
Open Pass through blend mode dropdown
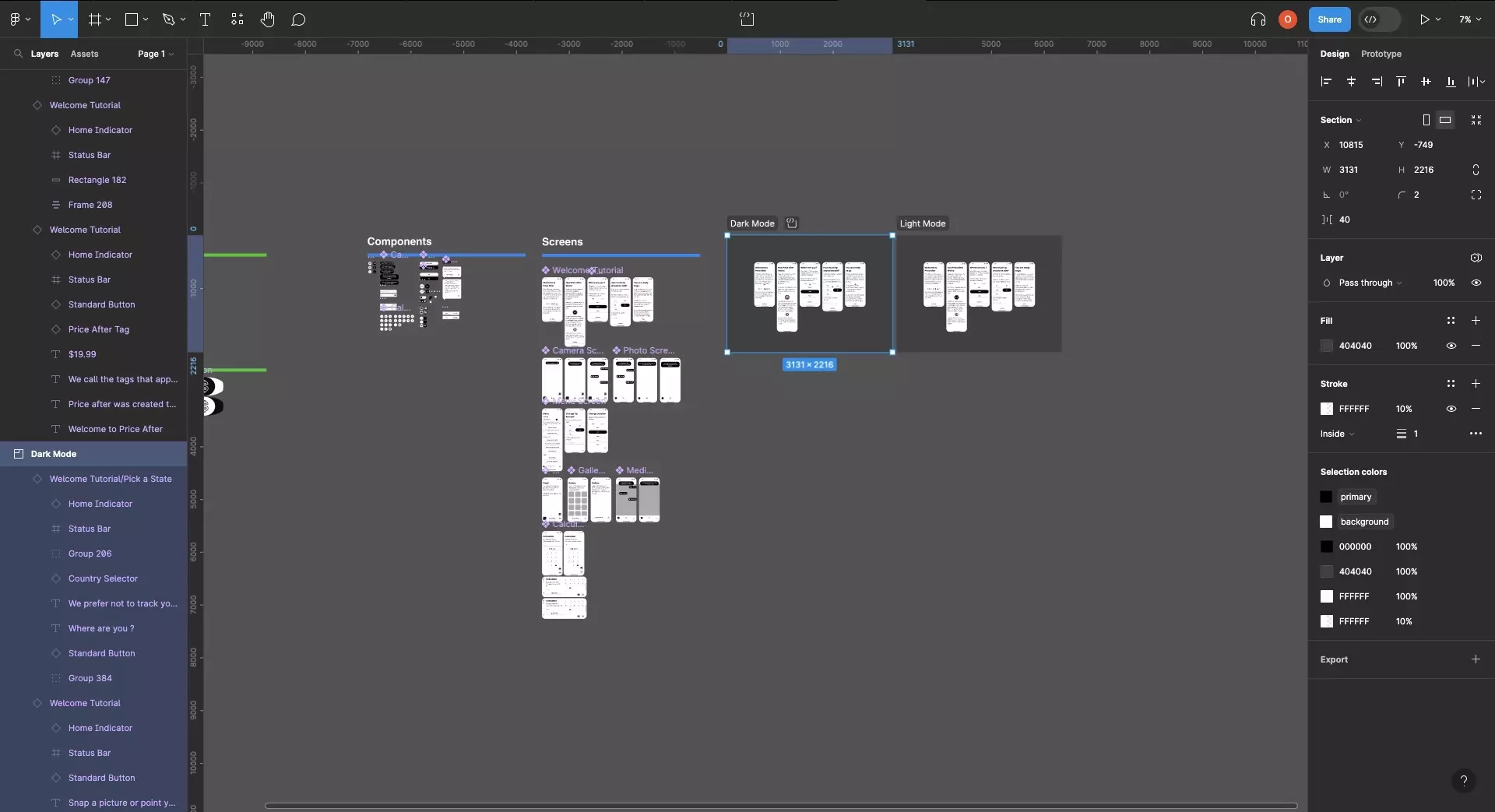pos(1370,283)
